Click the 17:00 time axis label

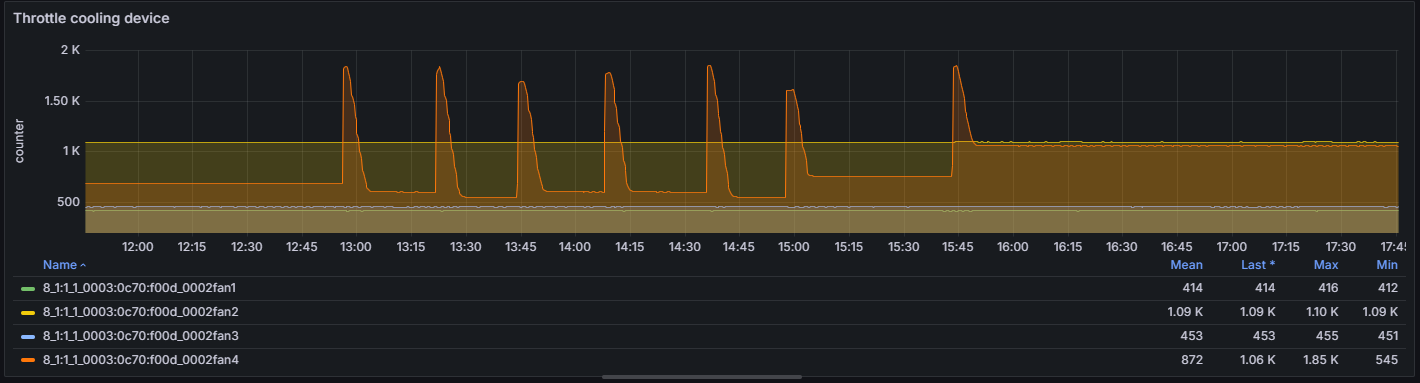click(x=1231, y=246)
